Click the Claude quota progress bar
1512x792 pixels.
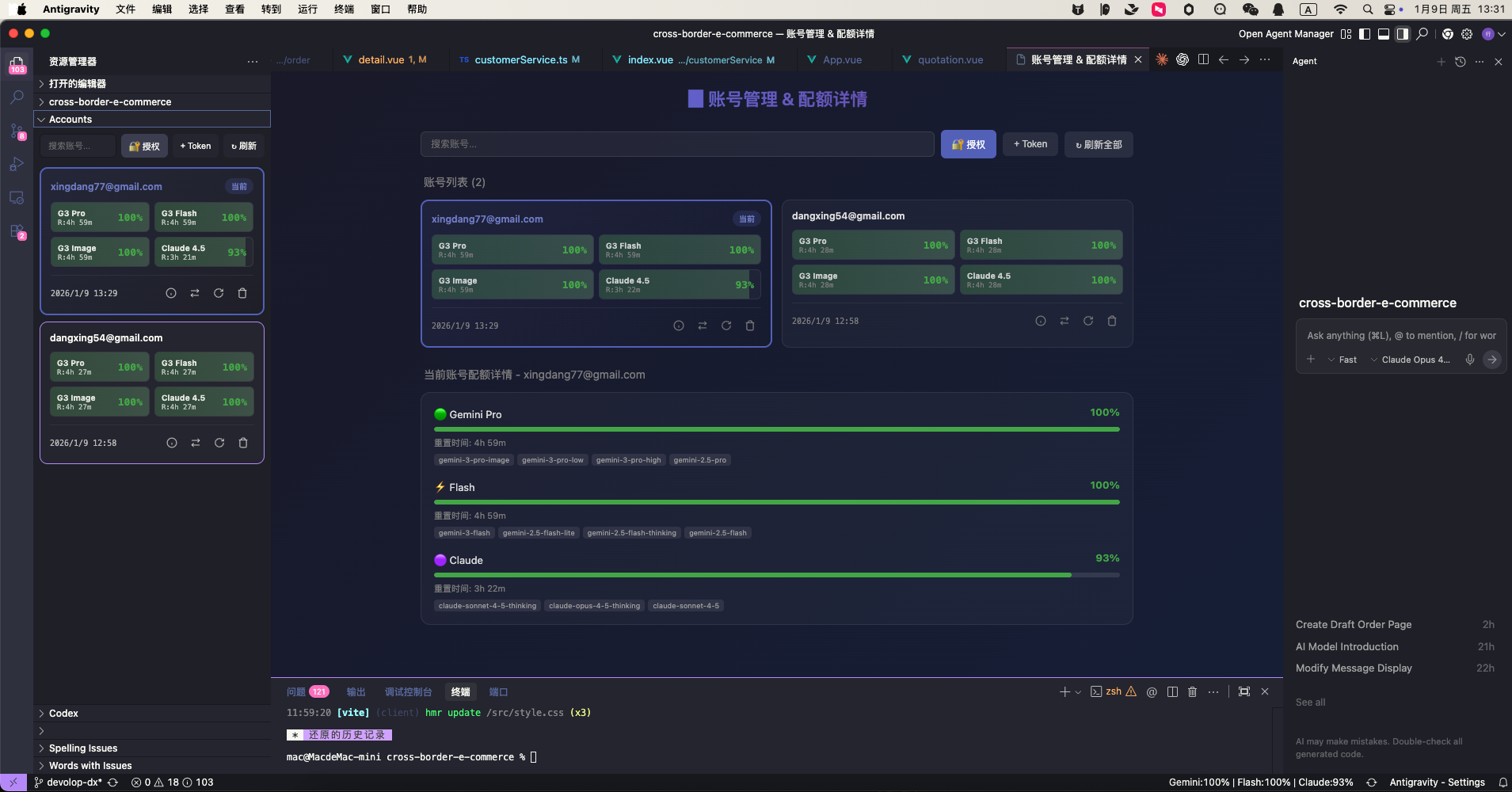coord(777,575)
